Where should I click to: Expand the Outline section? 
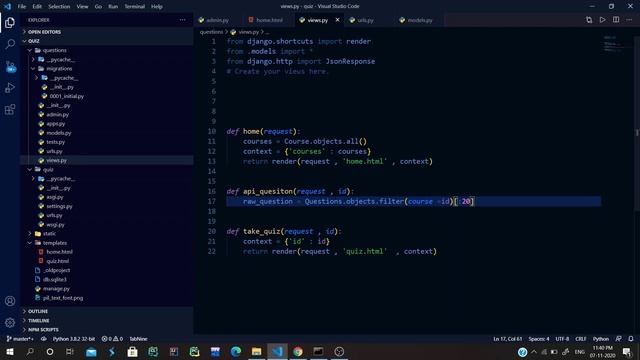click(x=107, y=311)
